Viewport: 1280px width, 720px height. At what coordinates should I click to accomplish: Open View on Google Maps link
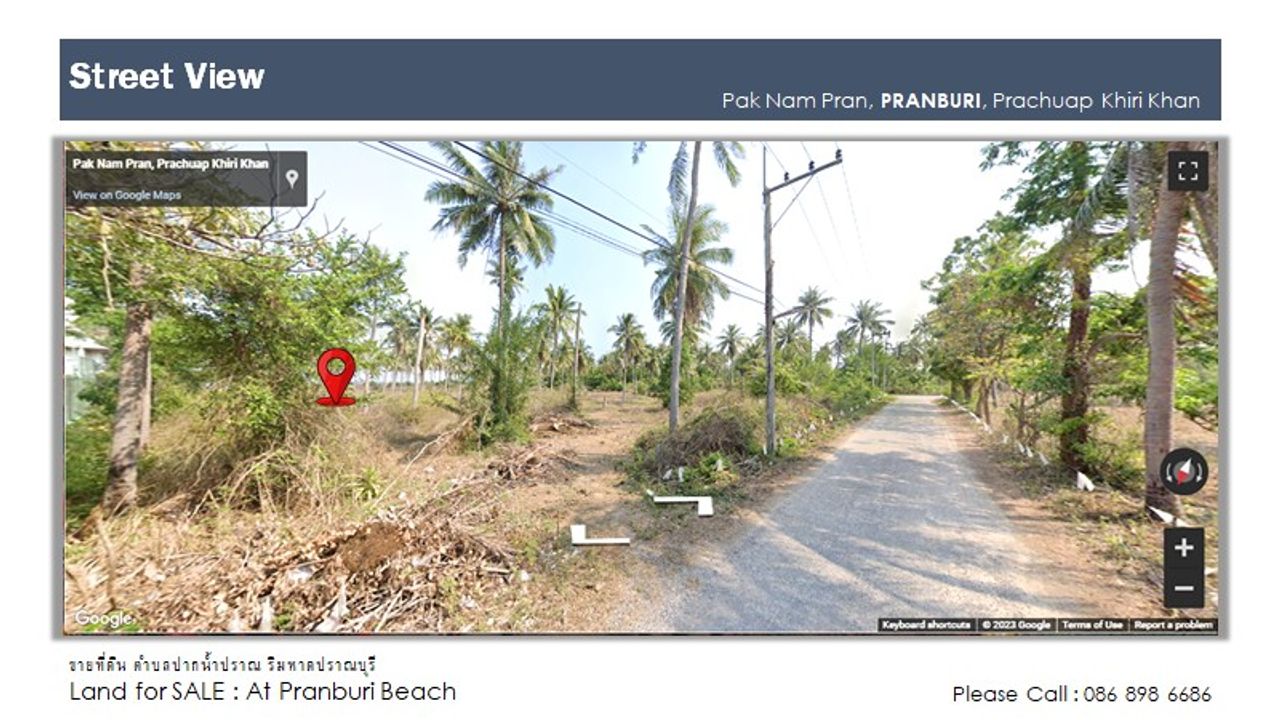point(126,195)
